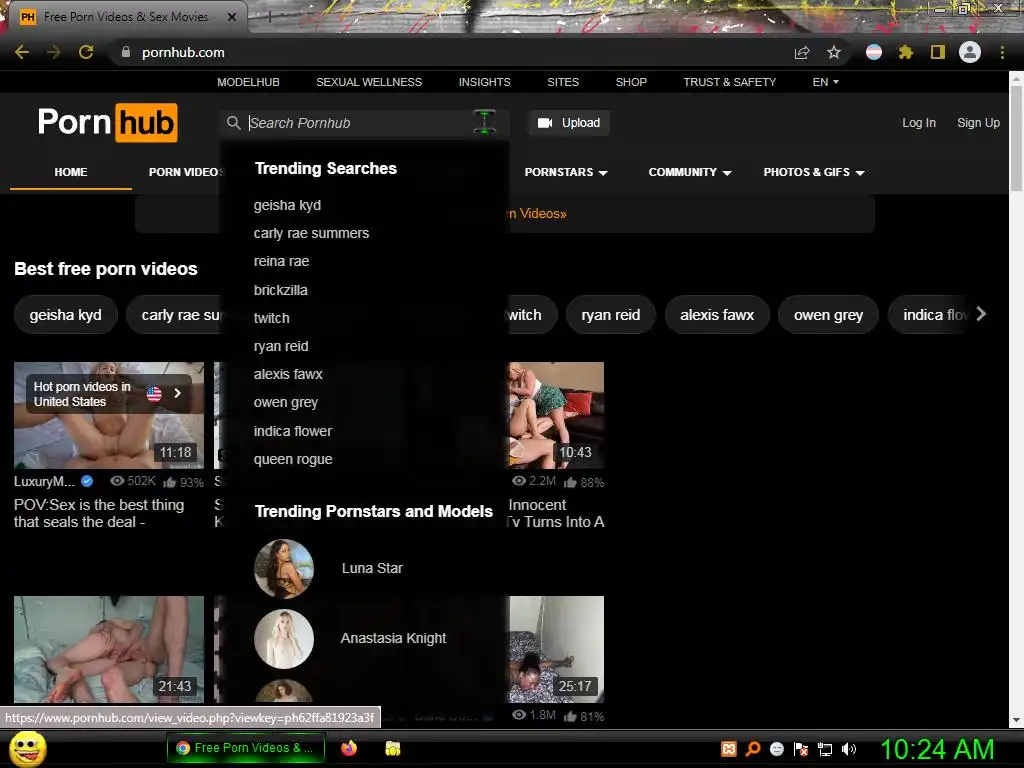Viewport: 1024px width, 768px height.
Task: Click the 'geisha kyd' tag chip
Action: click(x=65, y=315)
